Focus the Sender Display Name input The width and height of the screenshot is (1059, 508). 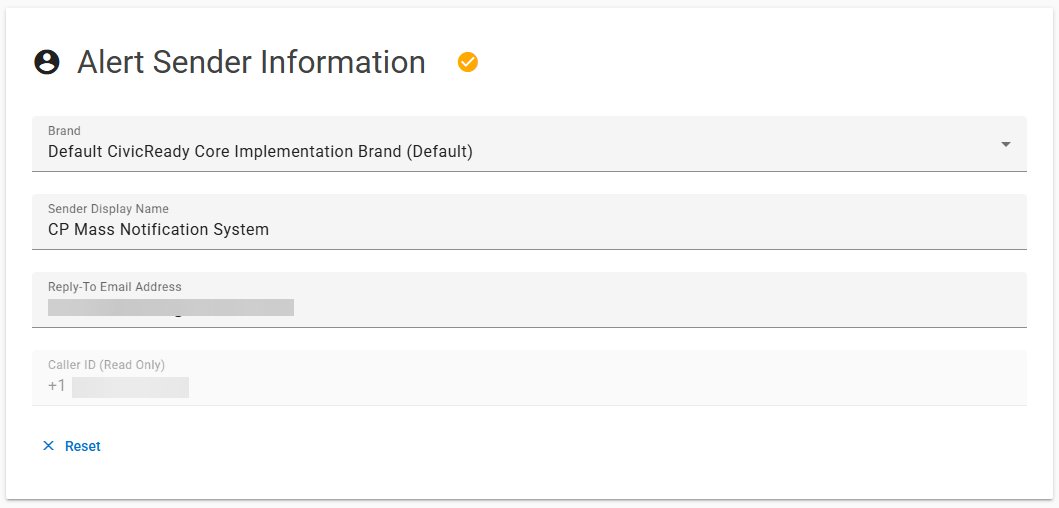click(x=530, y=222)
